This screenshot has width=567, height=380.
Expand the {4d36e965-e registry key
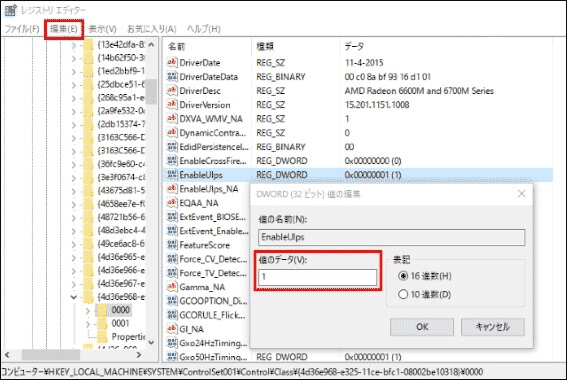pyautogui.click(x=74, y=258)
